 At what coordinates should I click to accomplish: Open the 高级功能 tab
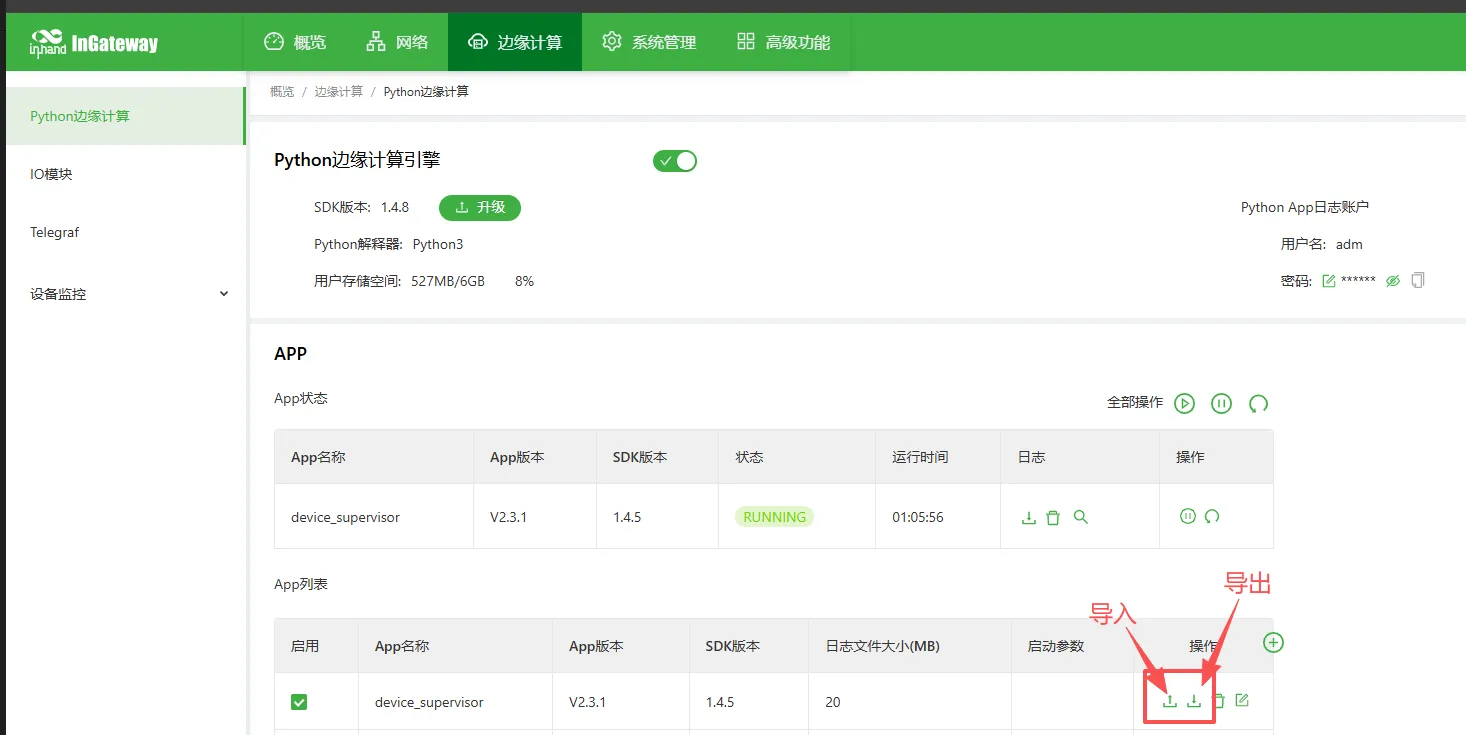[x=783, y=42]
